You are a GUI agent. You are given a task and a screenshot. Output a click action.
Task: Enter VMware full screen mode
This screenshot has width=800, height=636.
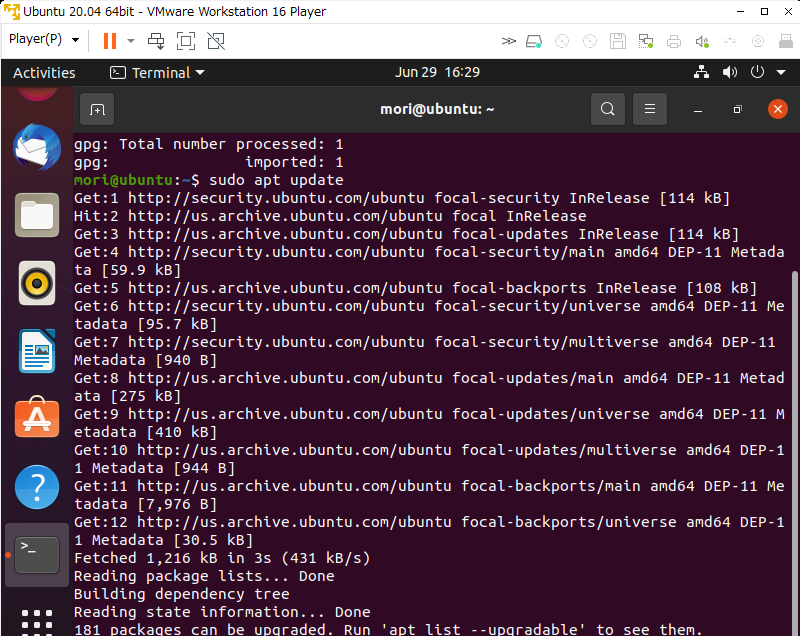(186, 41)
